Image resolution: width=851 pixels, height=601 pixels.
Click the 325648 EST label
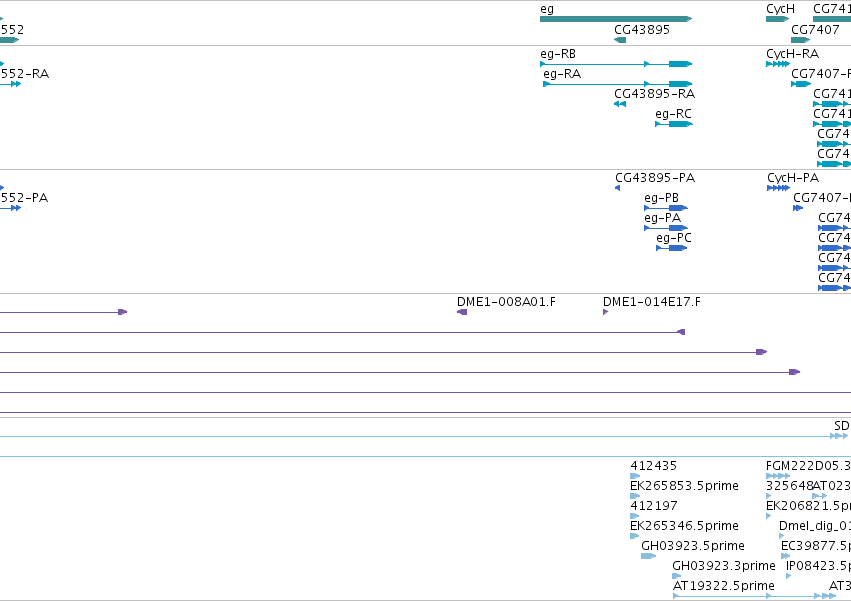(x=789, y=486)
